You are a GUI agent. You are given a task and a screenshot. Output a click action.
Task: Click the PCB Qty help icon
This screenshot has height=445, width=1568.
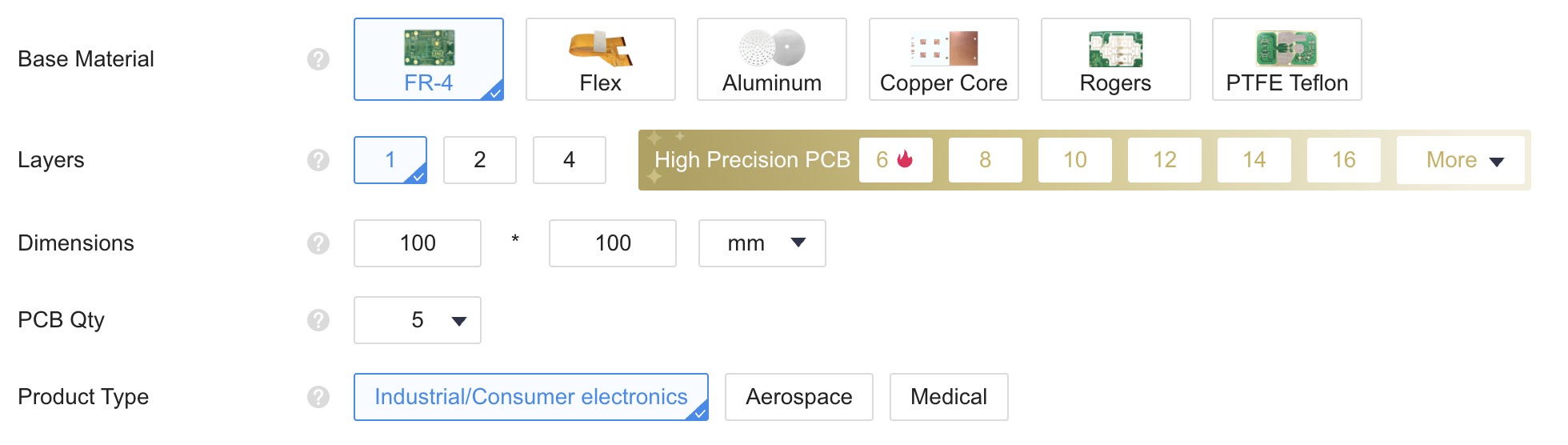(x=318, y=320)
